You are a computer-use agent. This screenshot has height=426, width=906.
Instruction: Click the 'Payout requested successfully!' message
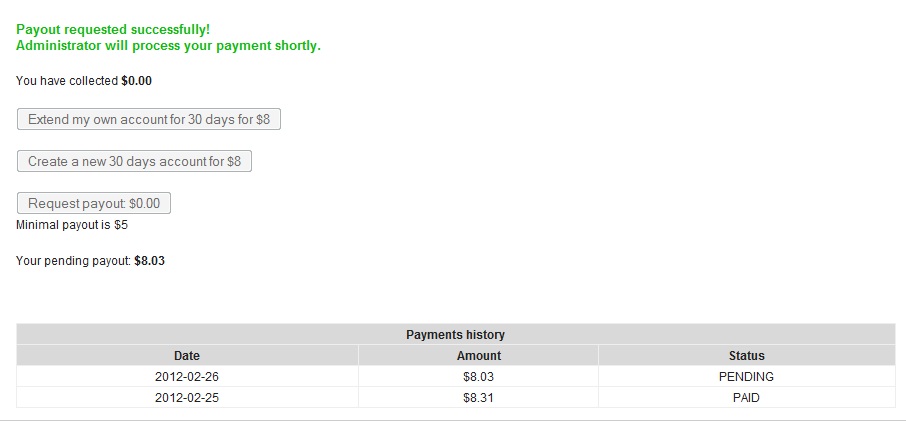pyautogui.click(x=113, y=30)
